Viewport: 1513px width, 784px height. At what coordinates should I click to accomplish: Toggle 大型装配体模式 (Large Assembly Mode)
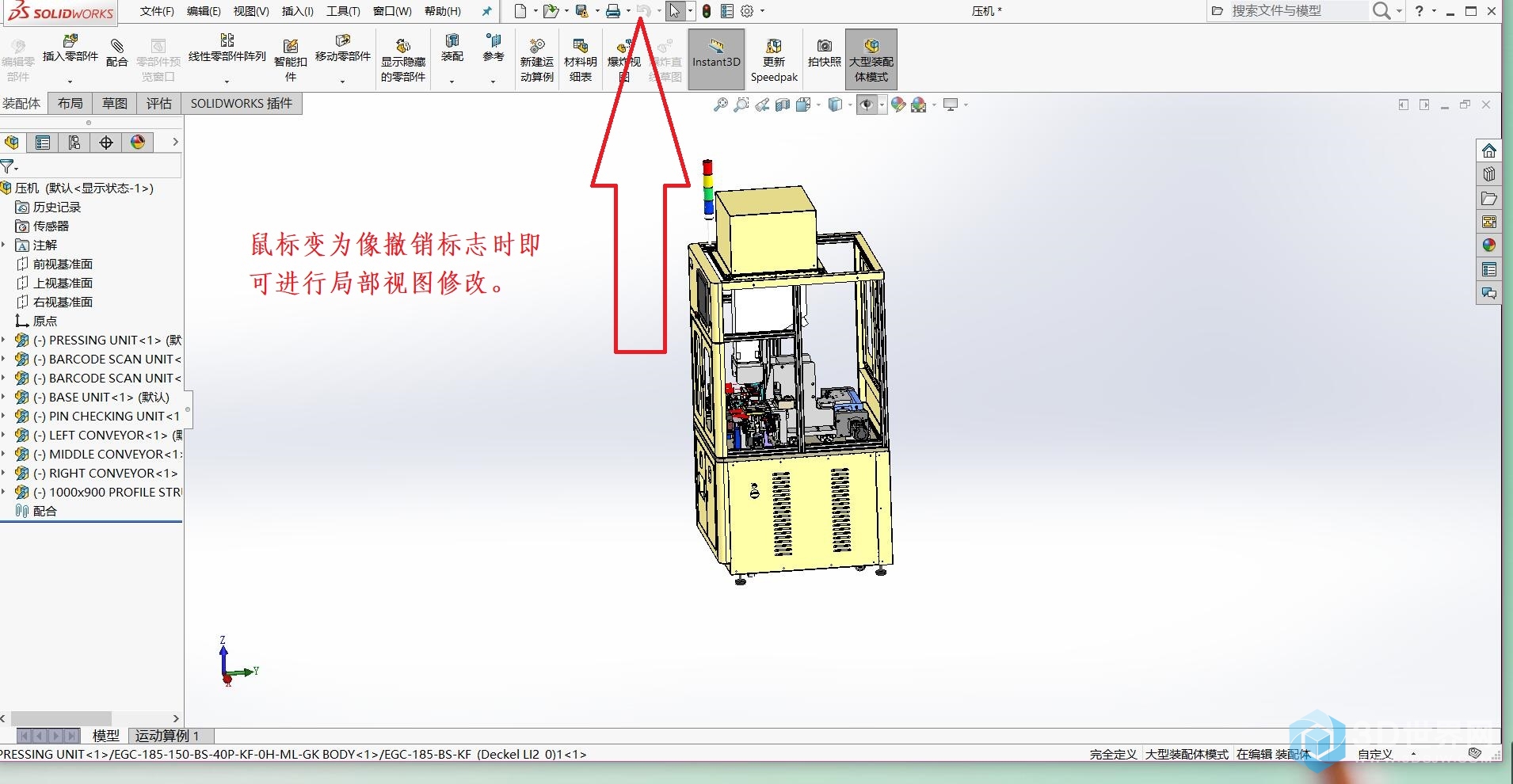pos(871,59)
